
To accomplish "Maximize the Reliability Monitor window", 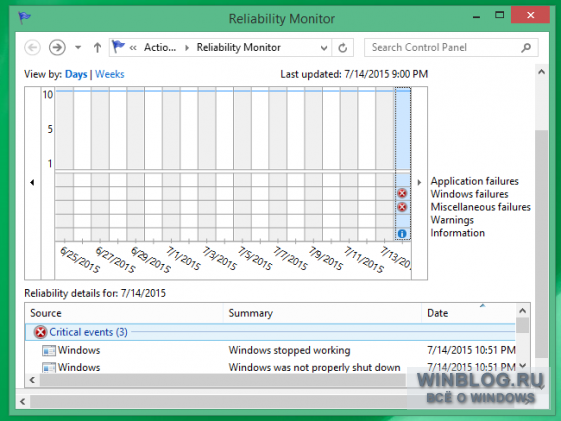I will 499,15.
